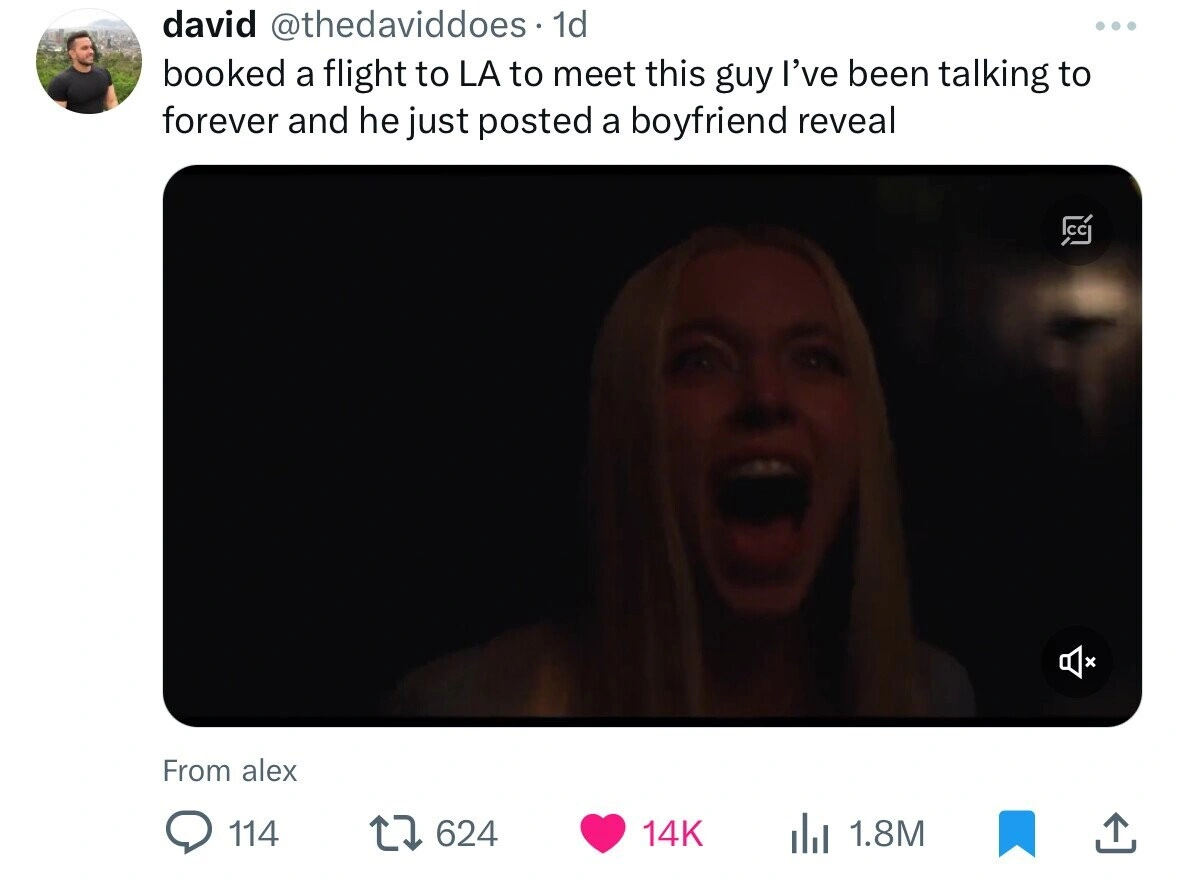Open the From alex source link
This screenshot has height=883, width=1179.
[x=230, y=771]
